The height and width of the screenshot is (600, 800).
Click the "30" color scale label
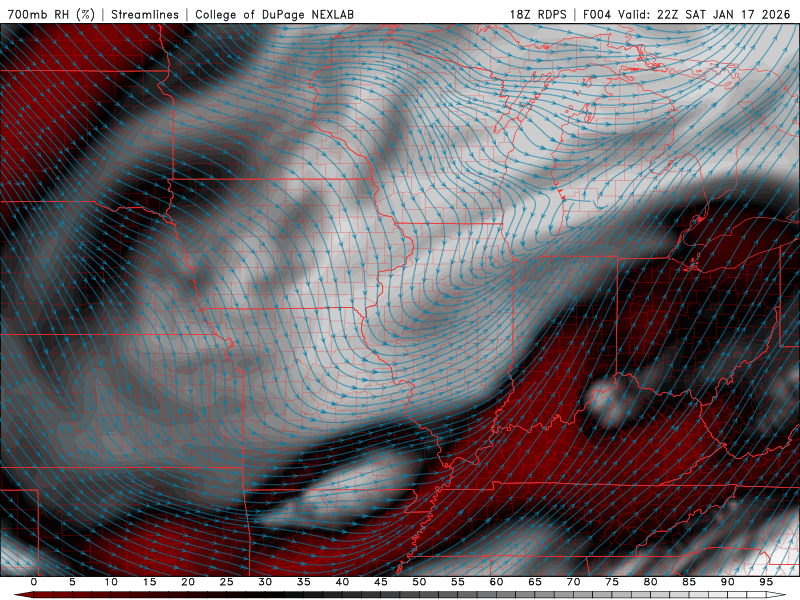[265, 582]
